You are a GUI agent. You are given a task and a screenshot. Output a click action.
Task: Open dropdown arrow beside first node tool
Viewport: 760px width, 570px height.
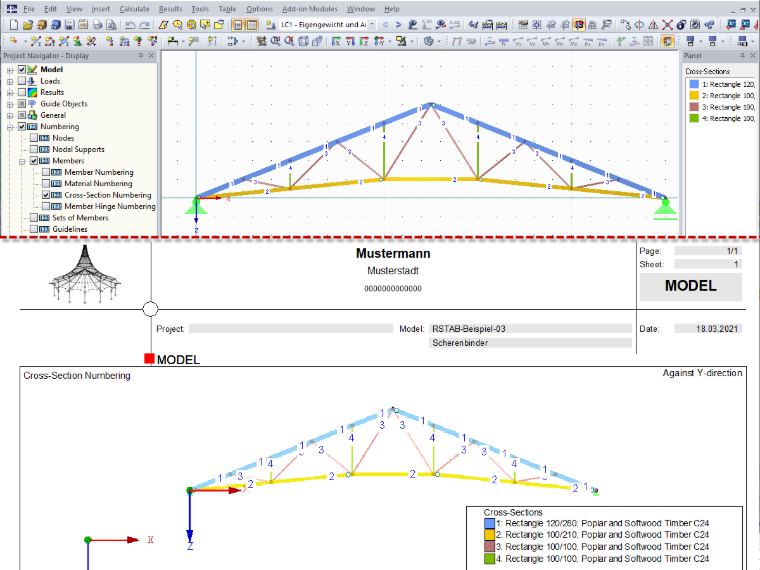[x=24, y=42]
